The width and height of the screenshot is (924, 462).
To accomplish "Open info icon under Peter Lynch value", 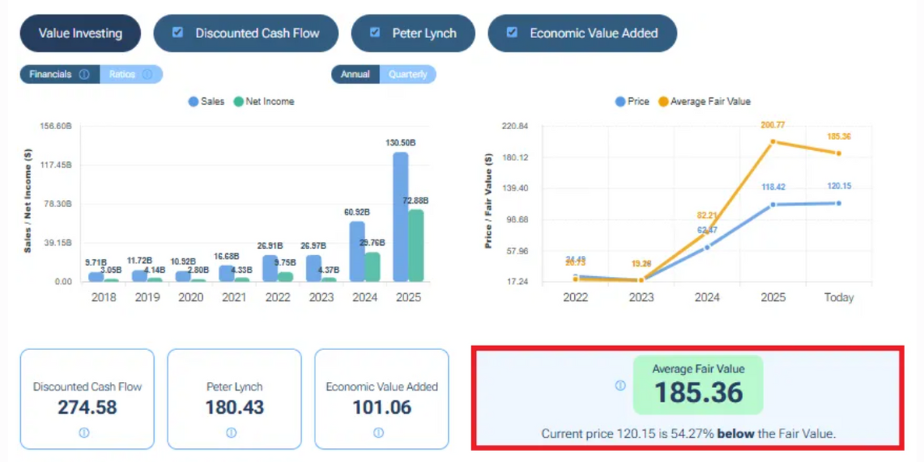I will (x=231, y=433).
